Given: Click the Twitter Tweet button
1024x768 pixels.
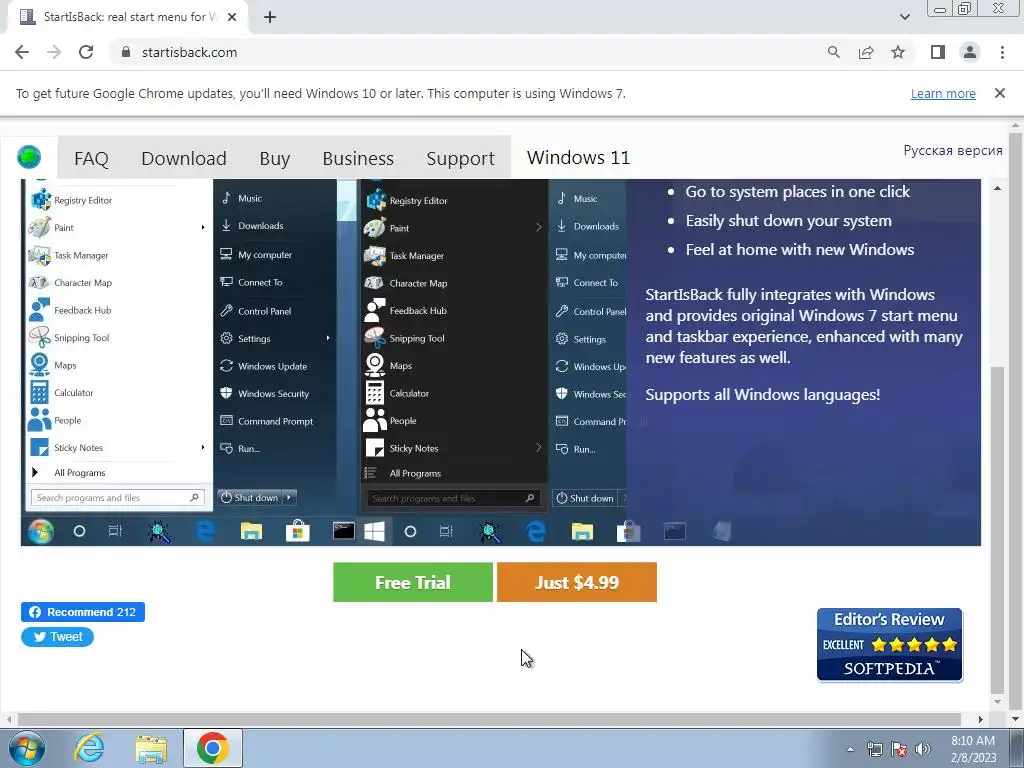Looking at the screenshot, I should [57, 637].
